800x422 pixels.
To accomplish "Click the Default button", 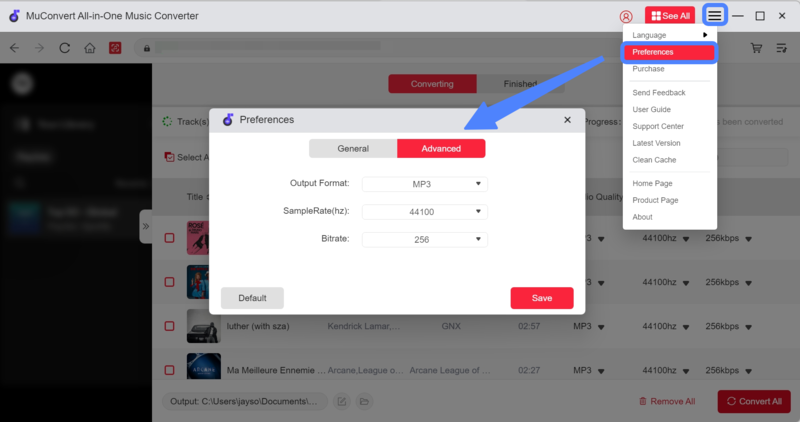I will click(252, 298).
